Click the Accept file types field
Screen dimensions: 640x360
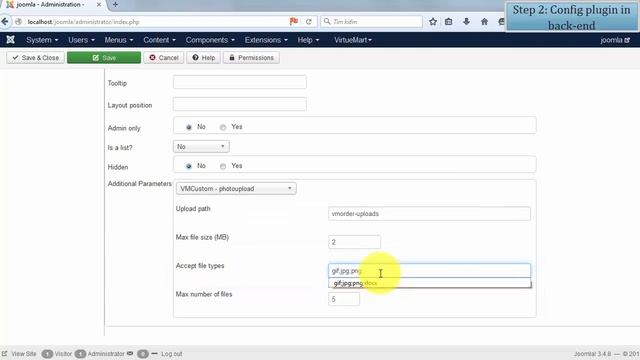(x=429, y=271)
